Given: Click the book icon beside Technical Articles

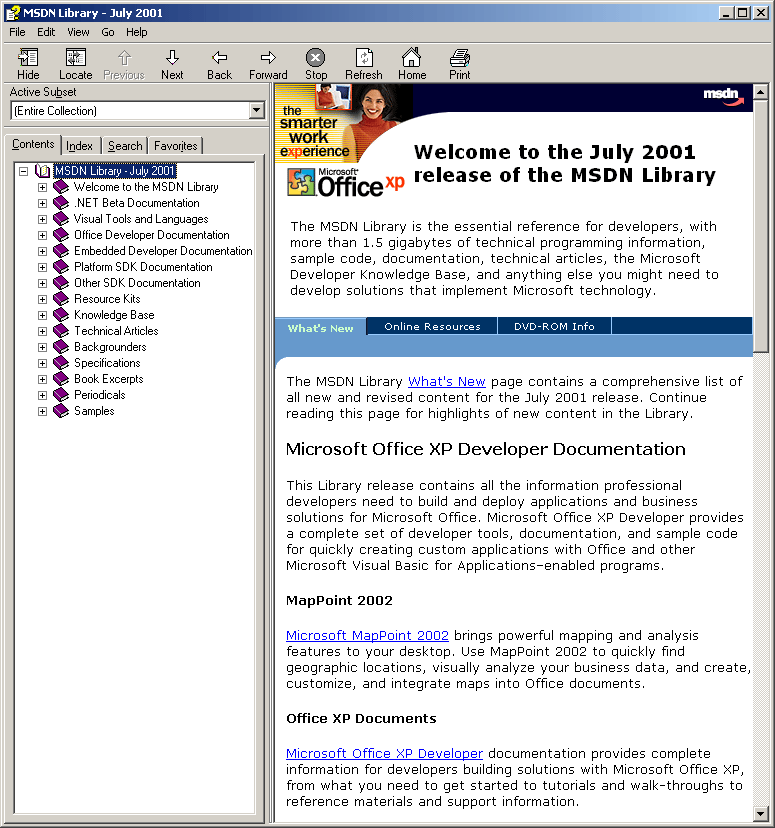Looking at the screenshot, I should pos(61,331).
